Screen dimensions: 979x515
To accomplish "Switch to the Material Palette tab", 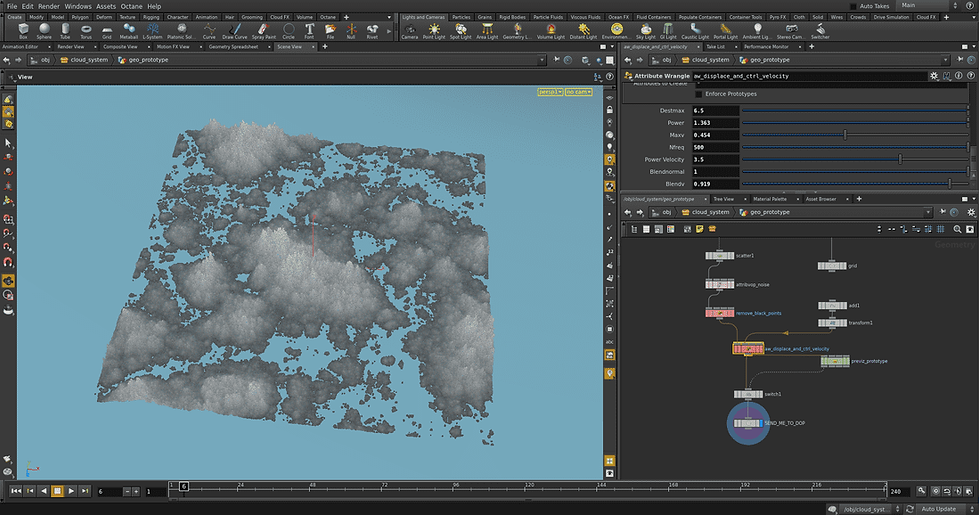I will coord(770,199).
